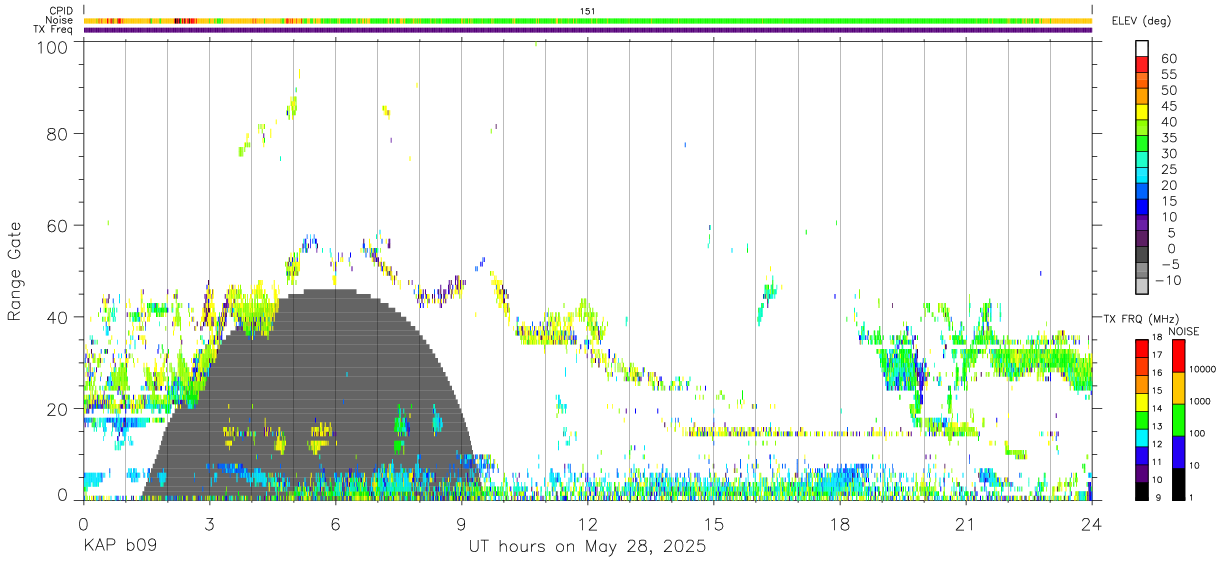Click the 11 value on TX FRQ scale
Screen dimensions: 1228x567
click(x=1155, y=462)
